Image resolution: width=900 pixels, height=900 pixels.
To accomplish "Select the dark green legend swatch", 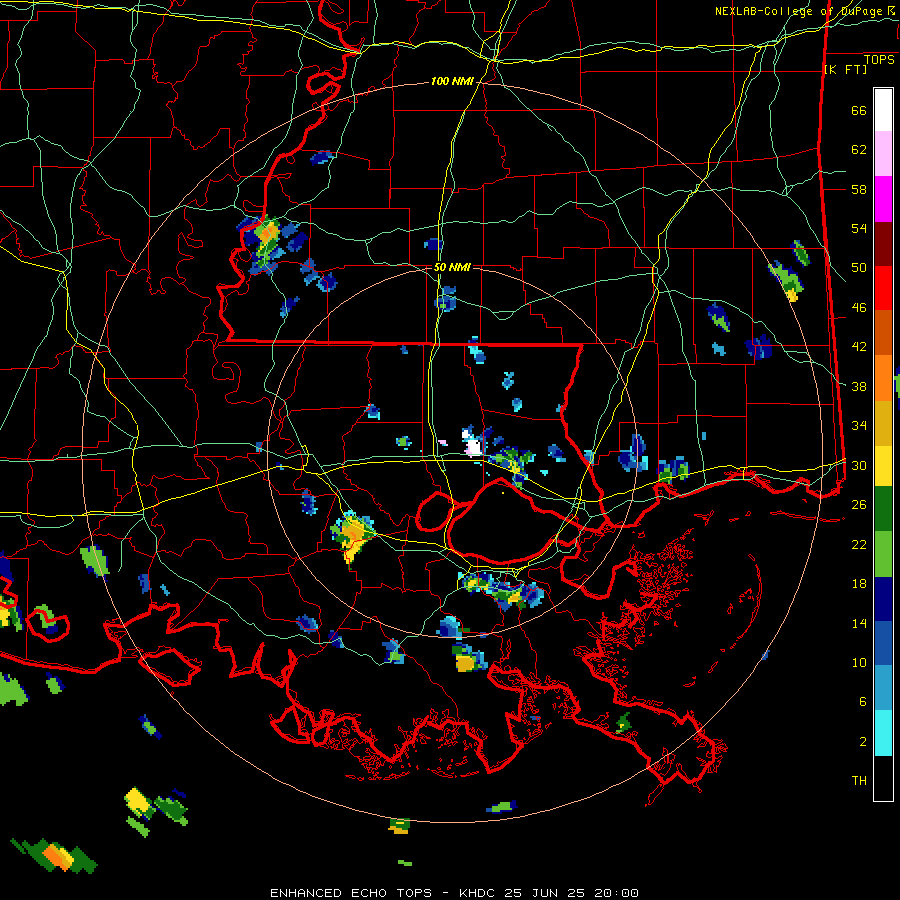I will [883, 509].
